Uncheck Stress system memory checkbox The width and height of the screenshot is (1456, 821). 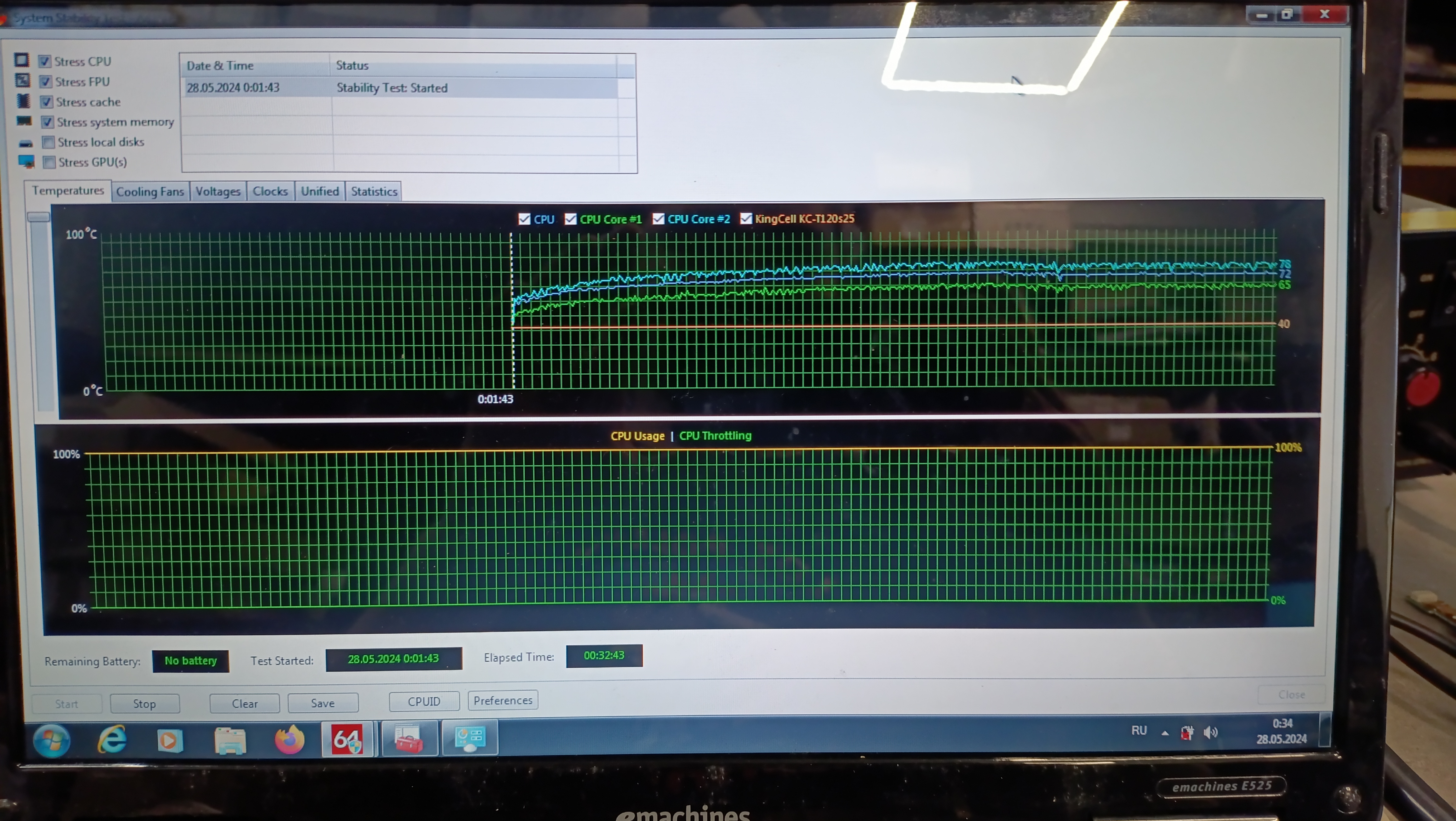48,122
